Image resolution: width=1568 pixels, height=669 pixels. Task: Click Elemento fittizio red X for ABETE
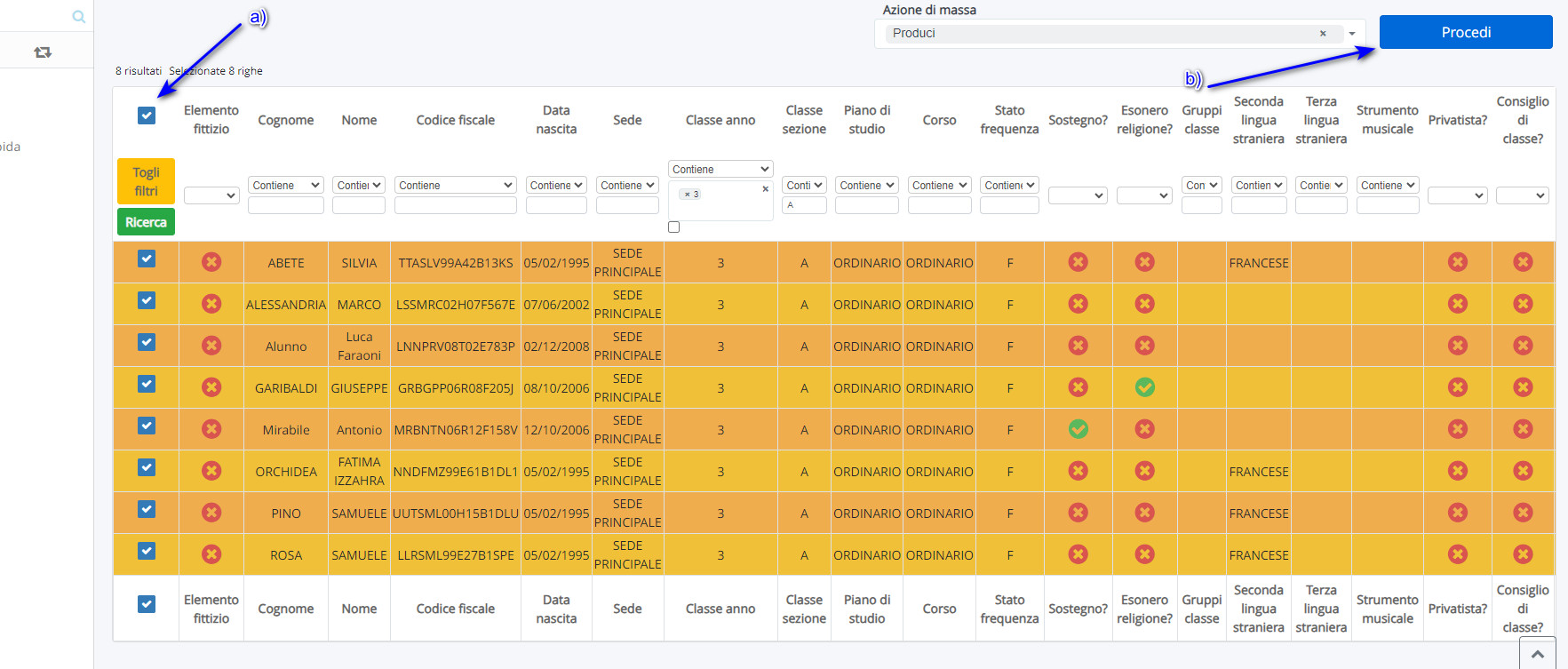[x=211, y=262]
